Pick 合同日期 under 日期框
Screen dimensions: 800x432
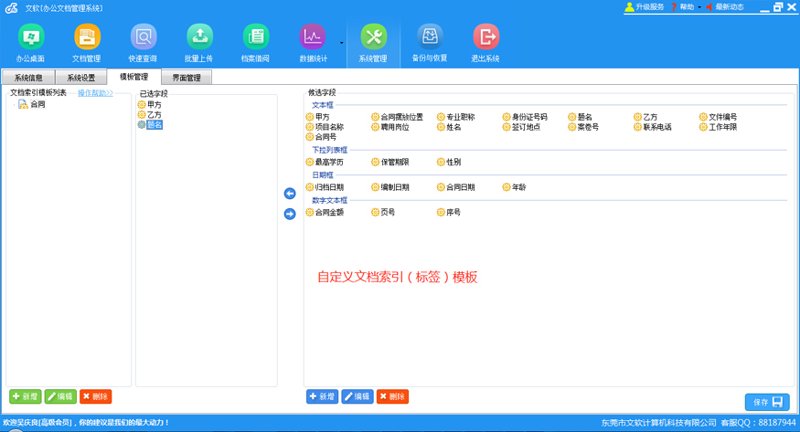tap(456, 187)
